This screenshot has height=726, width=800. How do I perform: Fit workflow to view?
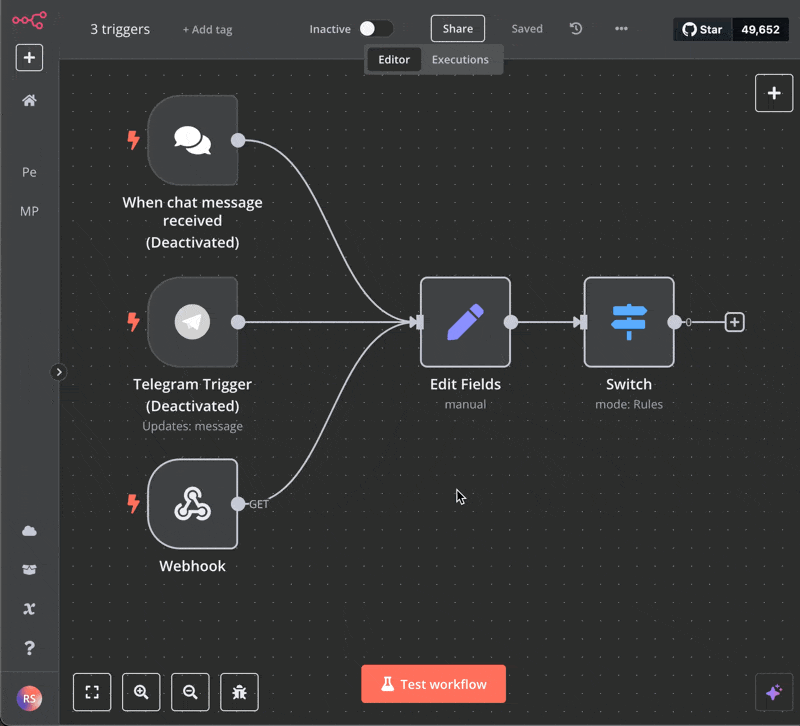[92, 691]
